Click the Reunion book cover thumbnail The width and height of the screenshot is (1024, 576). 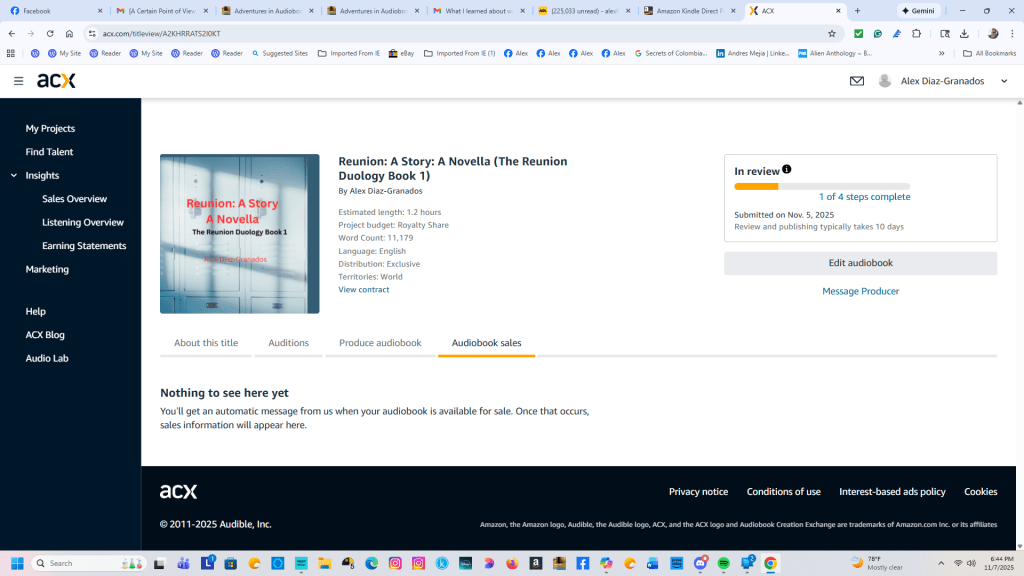(240, 234)
